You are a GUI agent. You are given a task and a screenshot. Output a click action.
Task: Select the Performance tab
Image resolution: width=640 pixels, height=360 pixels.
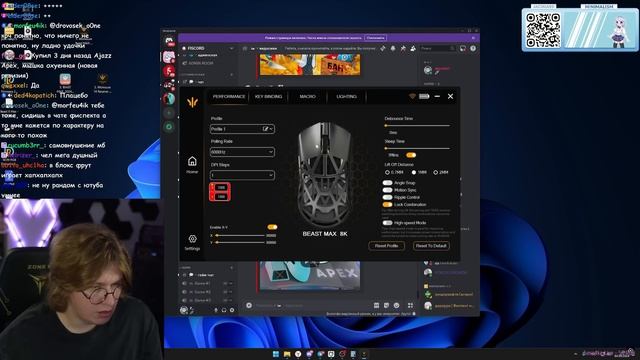click(x=229, y=97)
